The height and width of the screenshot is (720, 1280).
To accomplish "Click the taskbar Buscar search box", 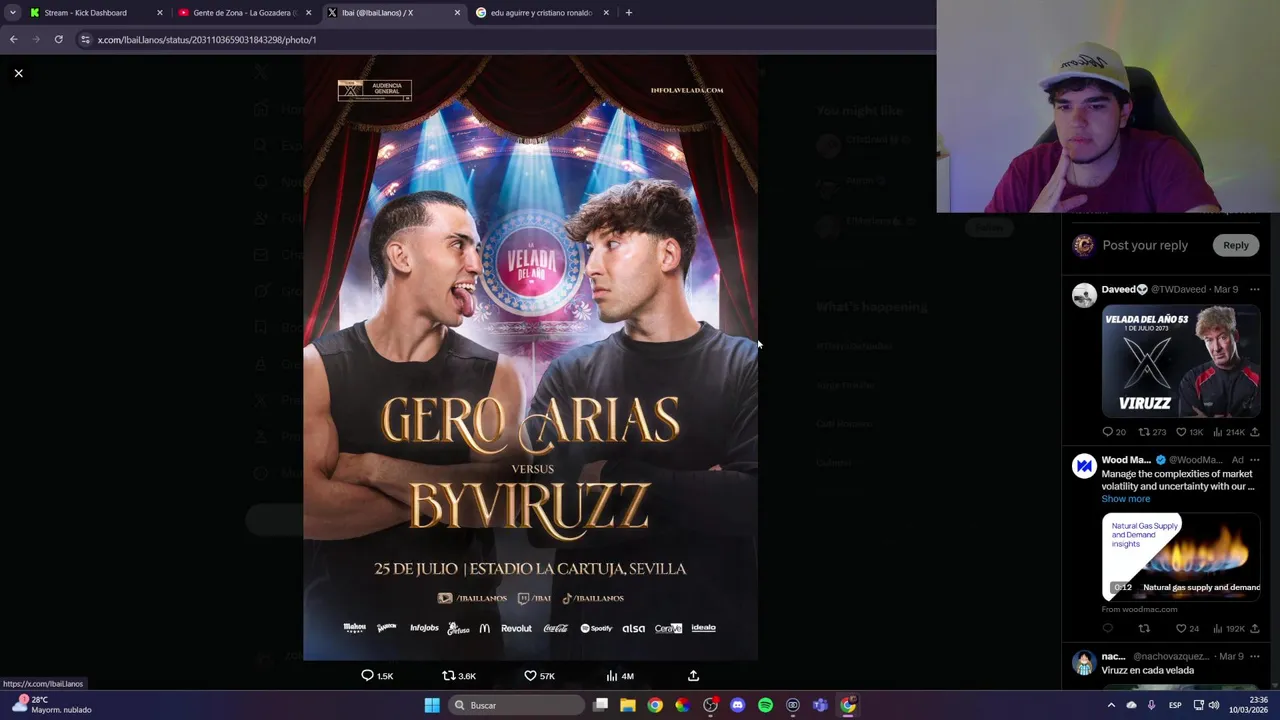I will coord(515,705).
